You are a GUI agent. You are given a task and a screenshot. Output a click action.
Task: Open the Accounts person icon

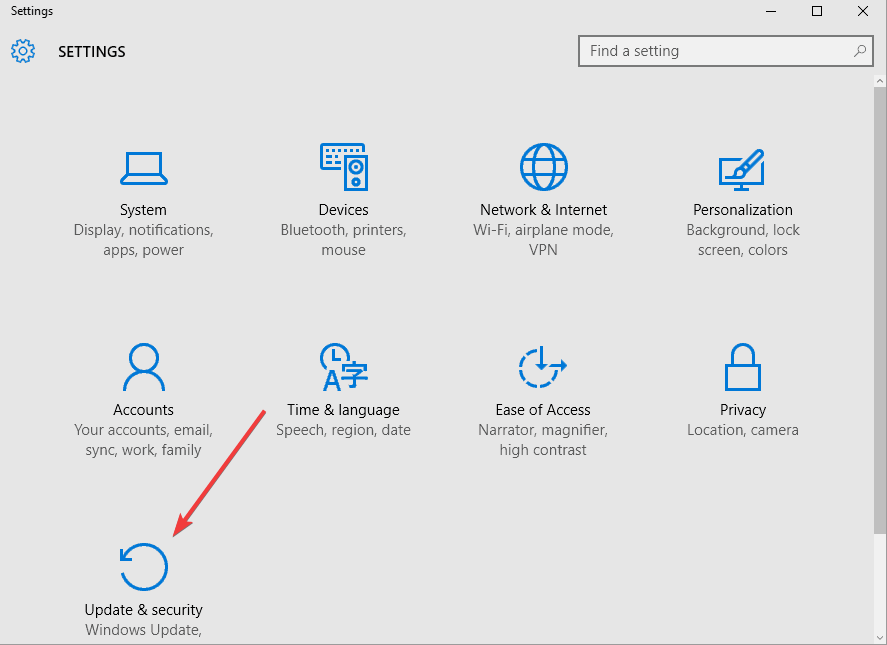pyautogui.click(x=143, y=367)
